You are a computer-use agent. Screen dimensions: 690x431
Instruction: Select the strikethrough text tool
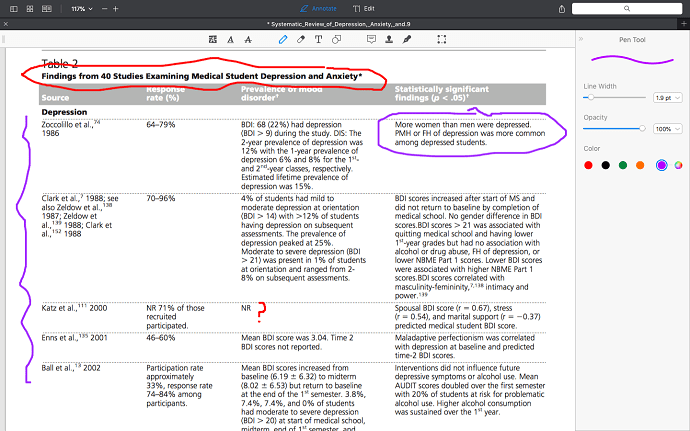(x=248, y=40)
